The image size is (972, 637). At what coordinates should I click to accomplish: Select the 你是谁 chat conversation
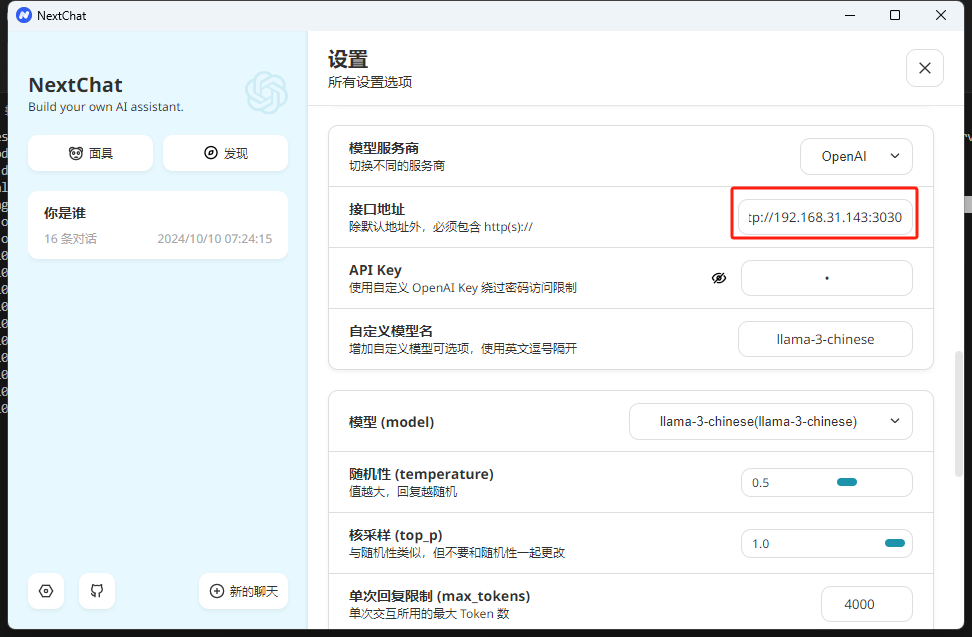pos(158,225)
